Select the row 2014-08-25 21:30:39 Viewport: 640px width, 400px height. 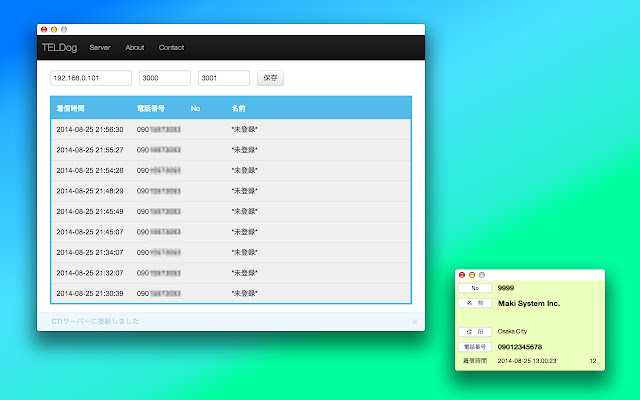coord(231,293)
